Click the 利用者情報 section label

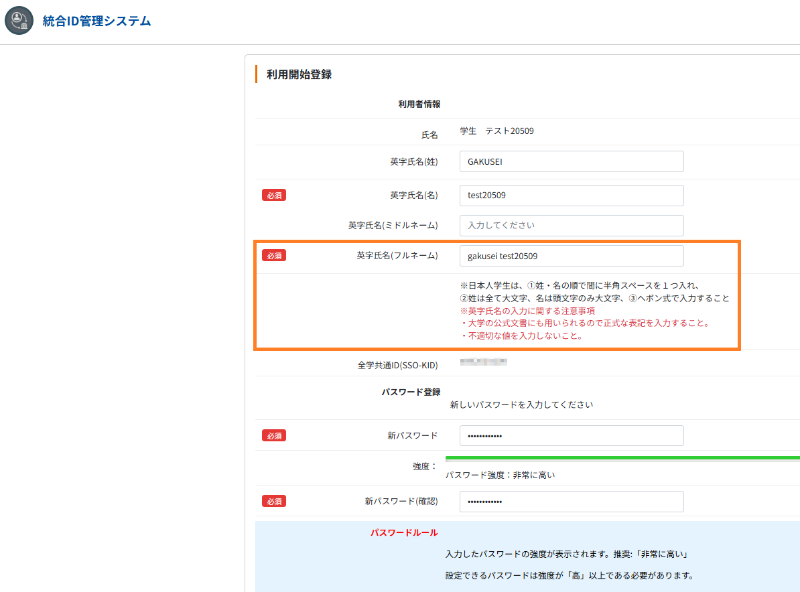tap(420, 103)
